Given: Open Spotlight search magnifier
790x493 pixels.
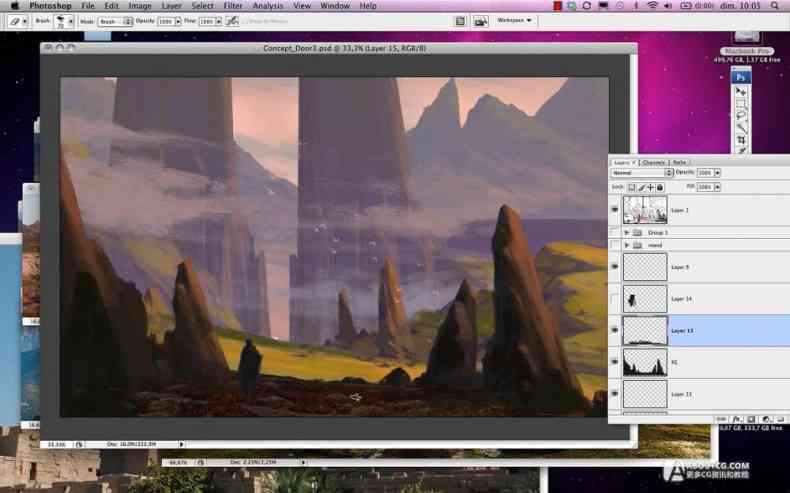Looking at the screenshot, I should point(774,6).
